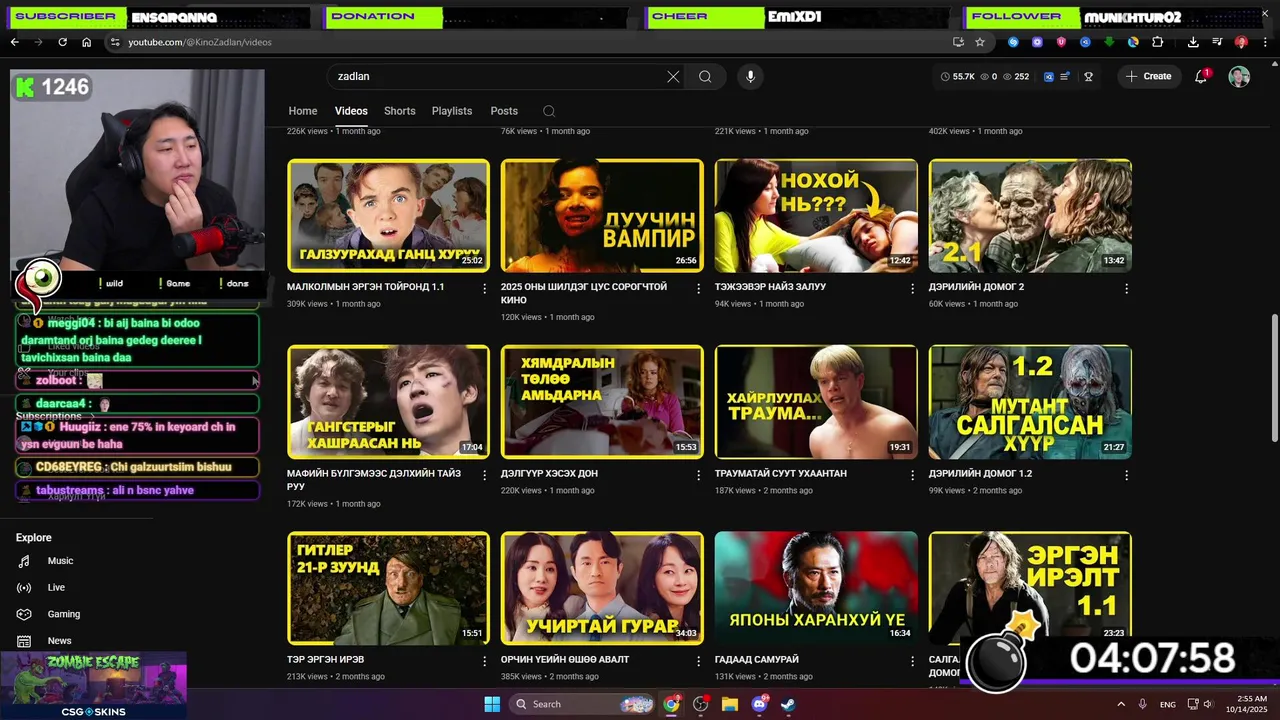This screenshot has height=720, width=1280.
Task: Open the 'ТЭЖЭЭВЭР НАЙЗ ЗАЛУУ' video title
Action: click(x=770, y=287)
